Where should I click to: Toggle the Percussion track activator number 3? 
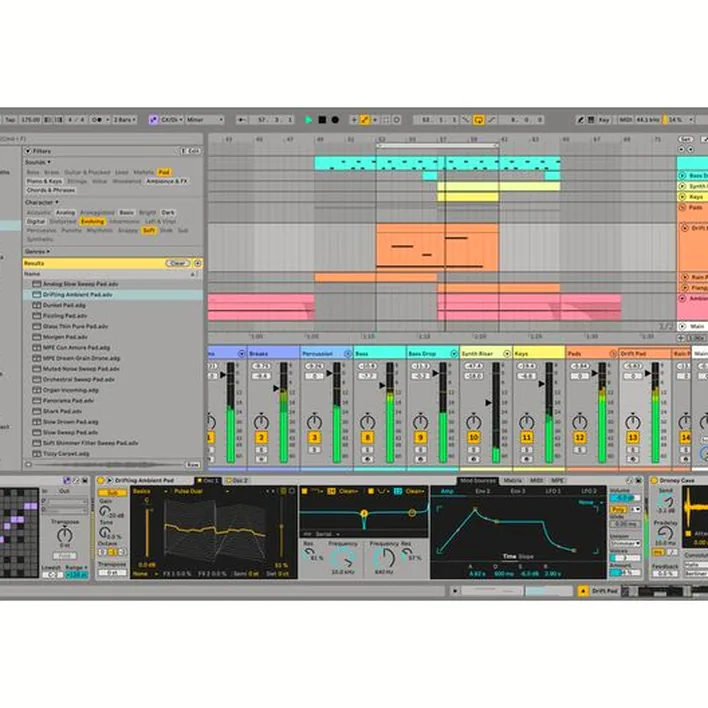point(314,437)
